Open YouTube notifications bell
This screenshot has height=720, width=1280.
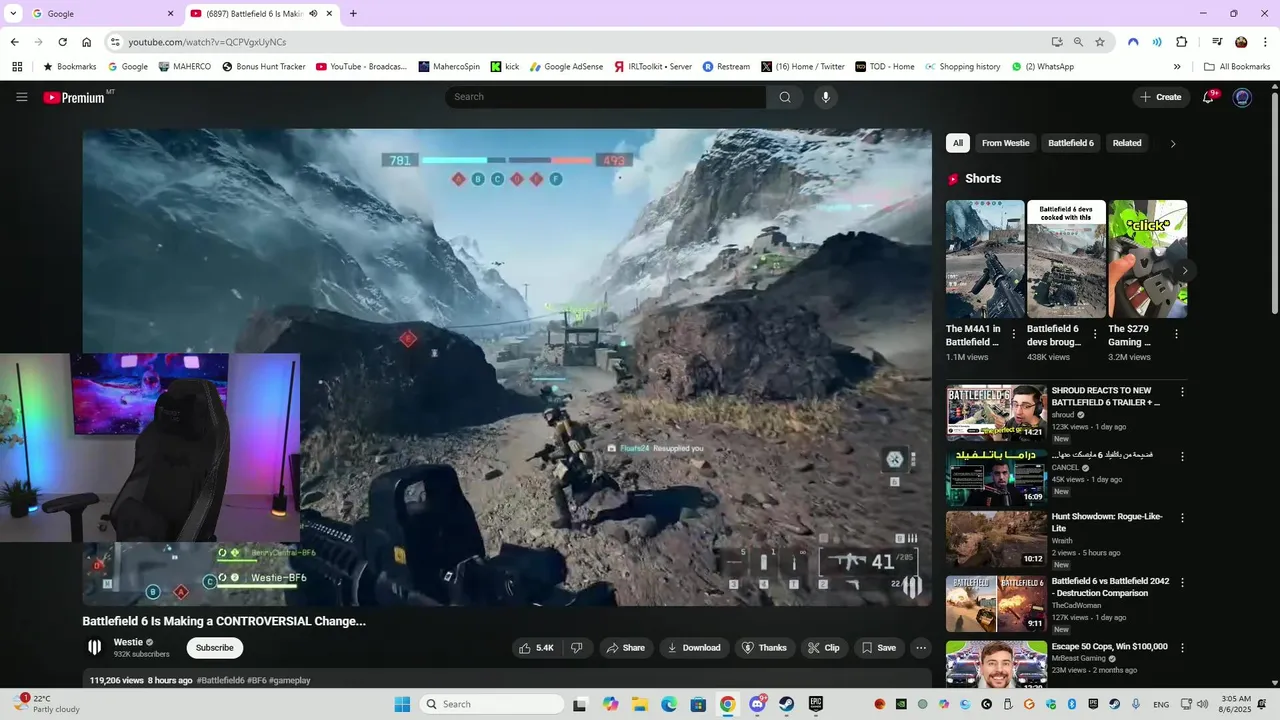[x=1209, y=97]
